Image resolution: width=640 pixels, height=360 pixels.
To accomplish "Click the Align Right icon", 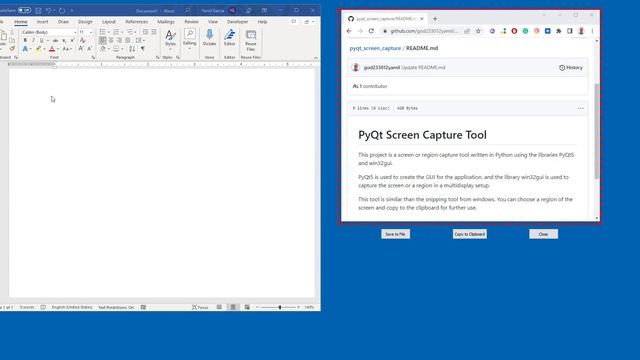I will 119,40.
